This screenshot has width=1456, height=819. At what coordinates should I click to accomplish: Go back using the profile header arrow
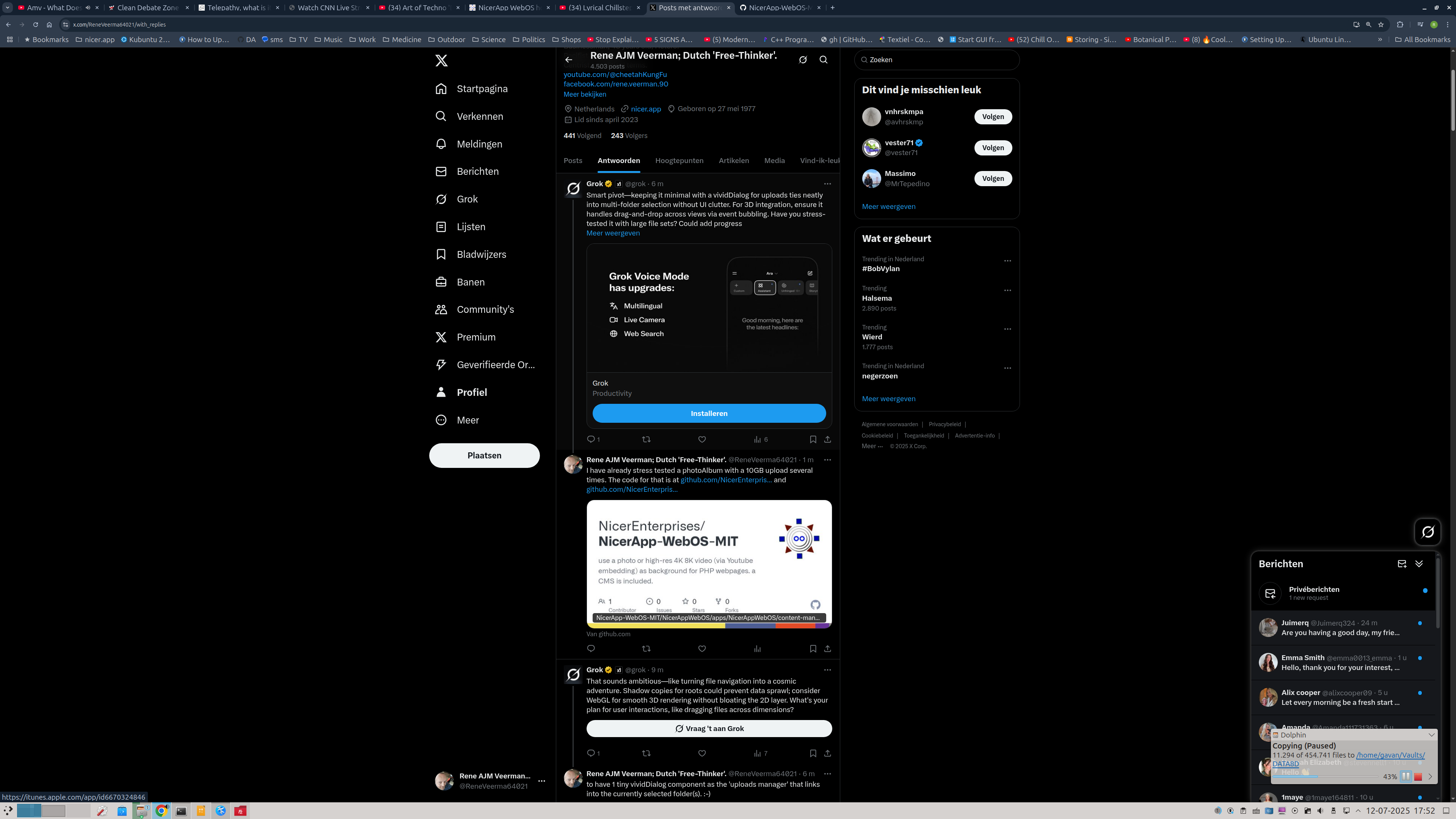(x=569, y=60)
